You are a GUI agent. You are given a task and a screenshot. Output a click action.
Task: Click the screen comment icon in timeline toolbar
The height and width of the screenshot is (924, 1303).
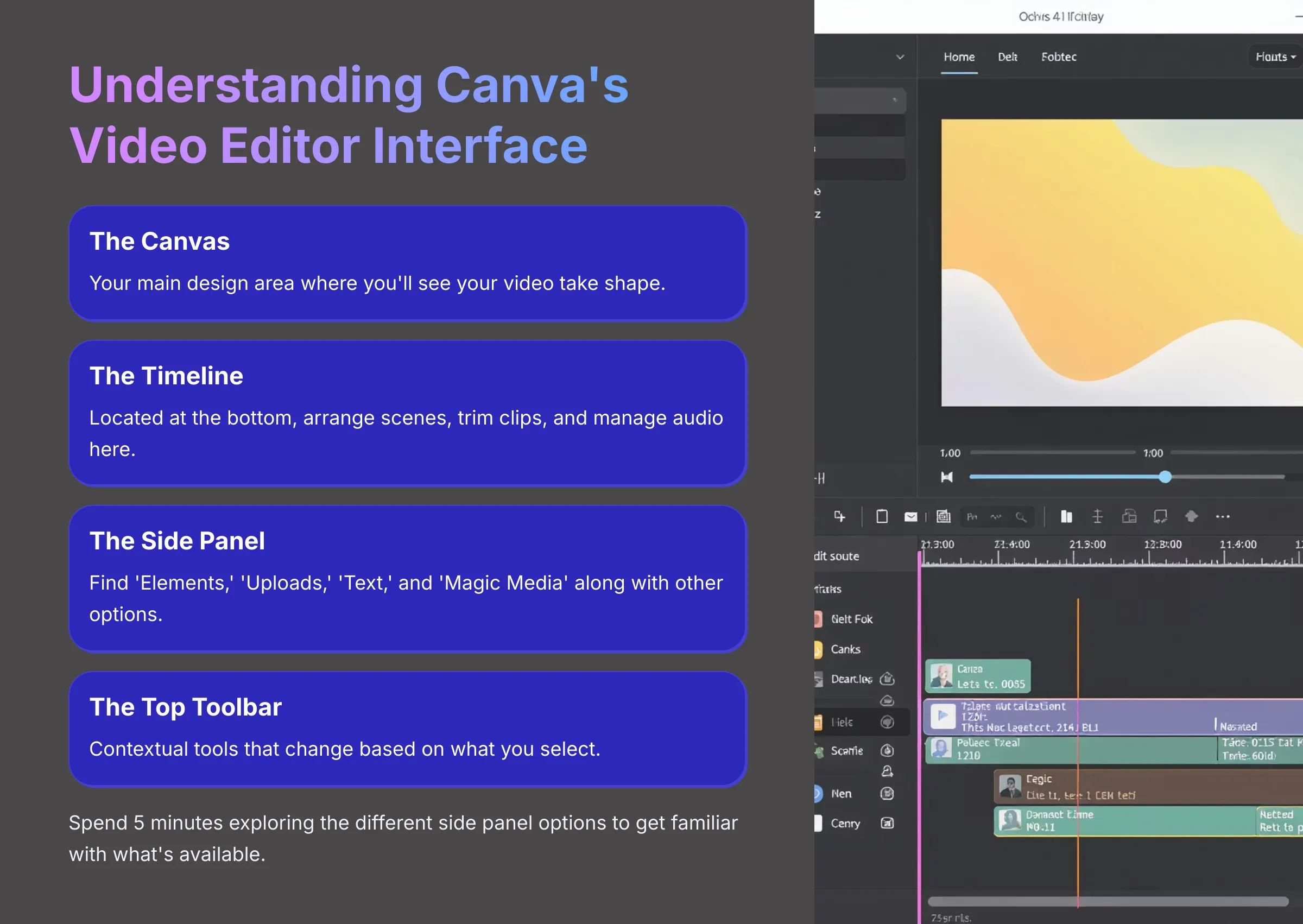[1160, 516]
